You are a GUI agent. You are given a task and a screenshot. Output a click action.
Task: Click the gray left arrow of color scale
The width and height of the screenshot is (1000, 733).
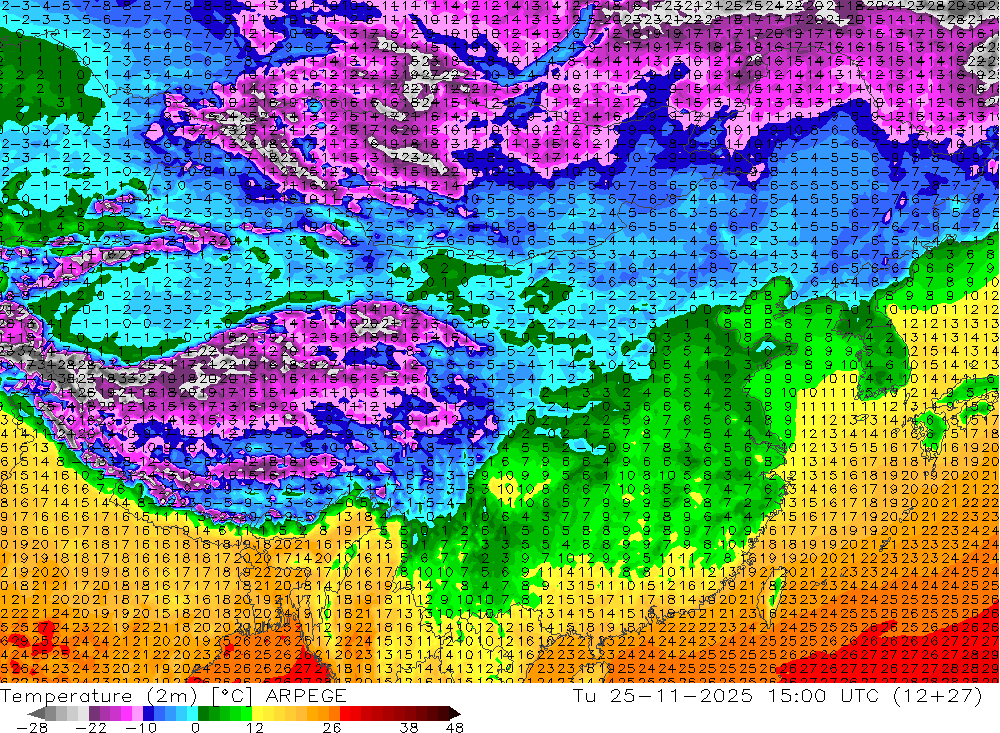click(37, 713)
